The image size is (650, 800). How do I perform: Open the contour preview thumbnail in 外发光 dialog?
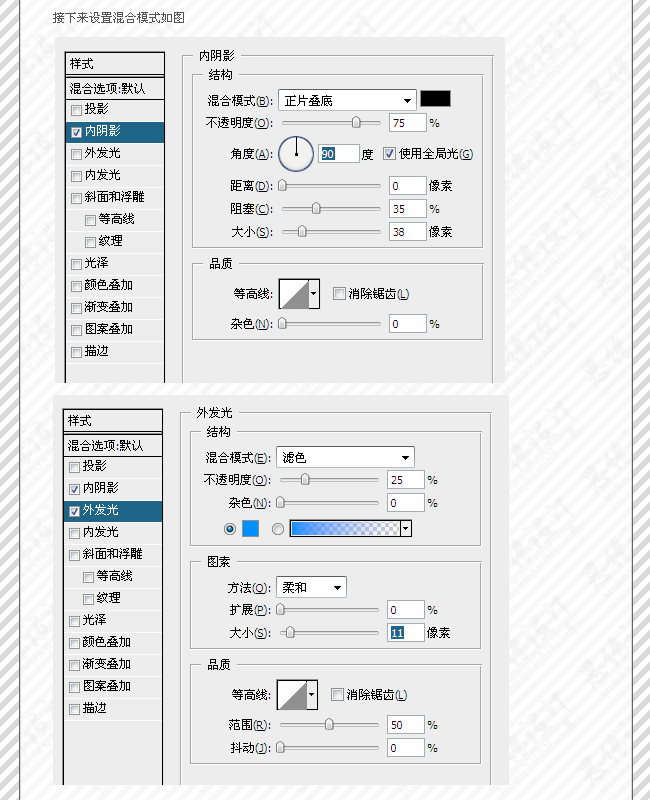pyautogui.click(x=292, y=695)
